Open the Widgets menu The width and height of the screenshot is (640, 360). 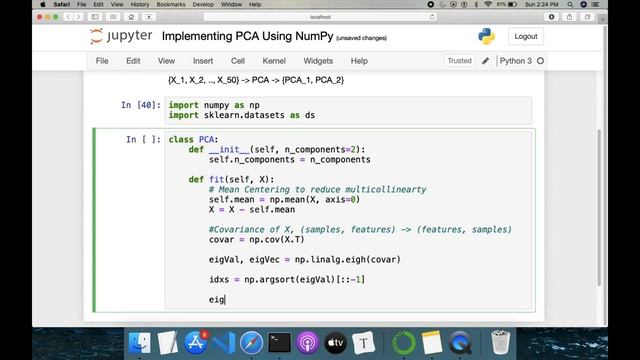[318, 61]
